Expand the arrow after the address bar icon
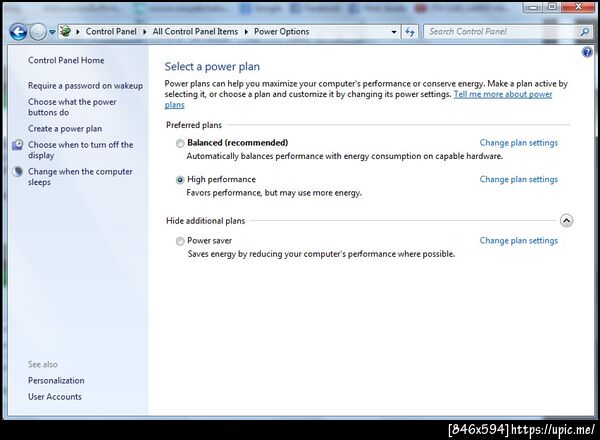The height and width of the screenshot is (440, 600). coord(78,32)
